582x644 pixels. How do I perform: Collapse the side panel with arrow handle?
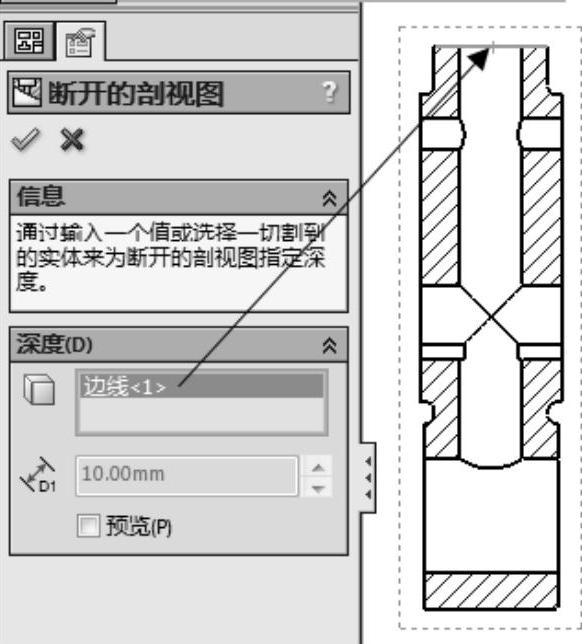[368, 478]
